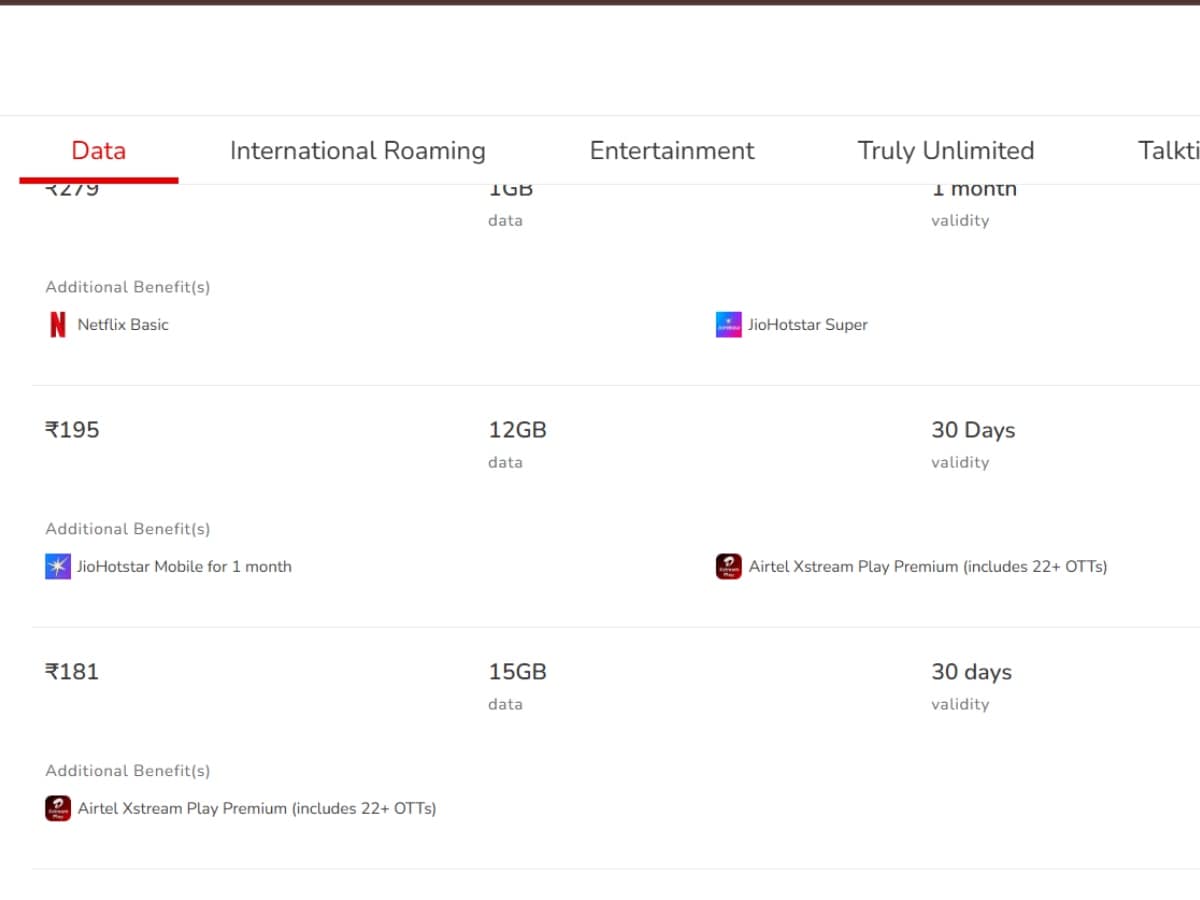Click the Netflix logo icon

click(x=58, y=325)
